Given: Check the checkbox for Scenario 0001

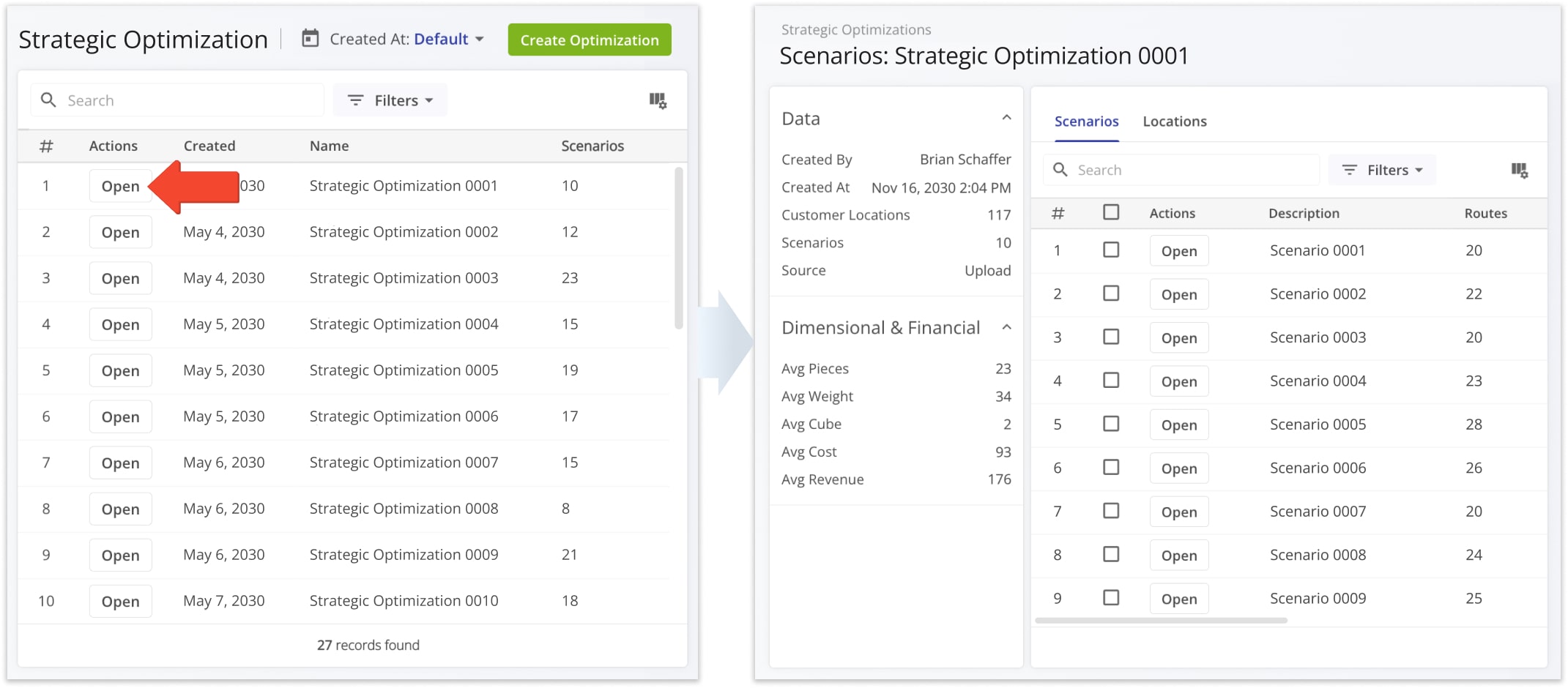Looking at the screenshot, I should click(x=1111, y=250).
